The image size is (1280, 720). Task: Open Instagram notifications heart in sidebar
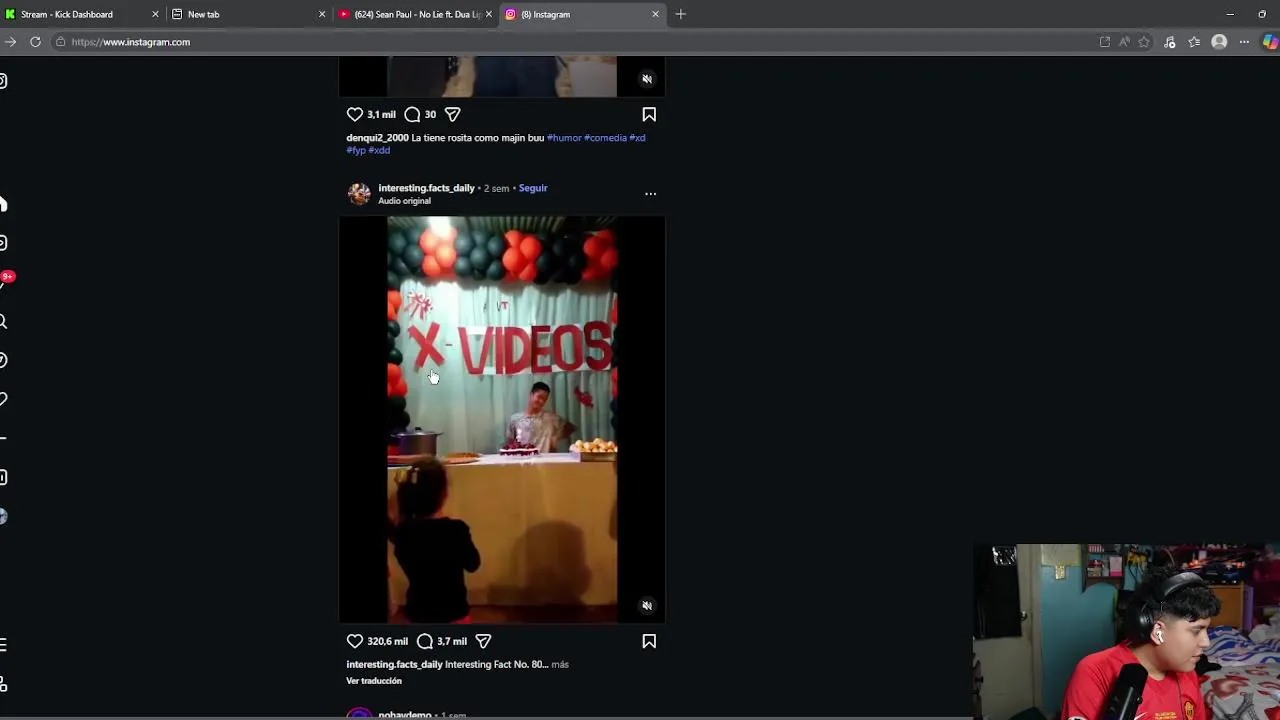3,399
